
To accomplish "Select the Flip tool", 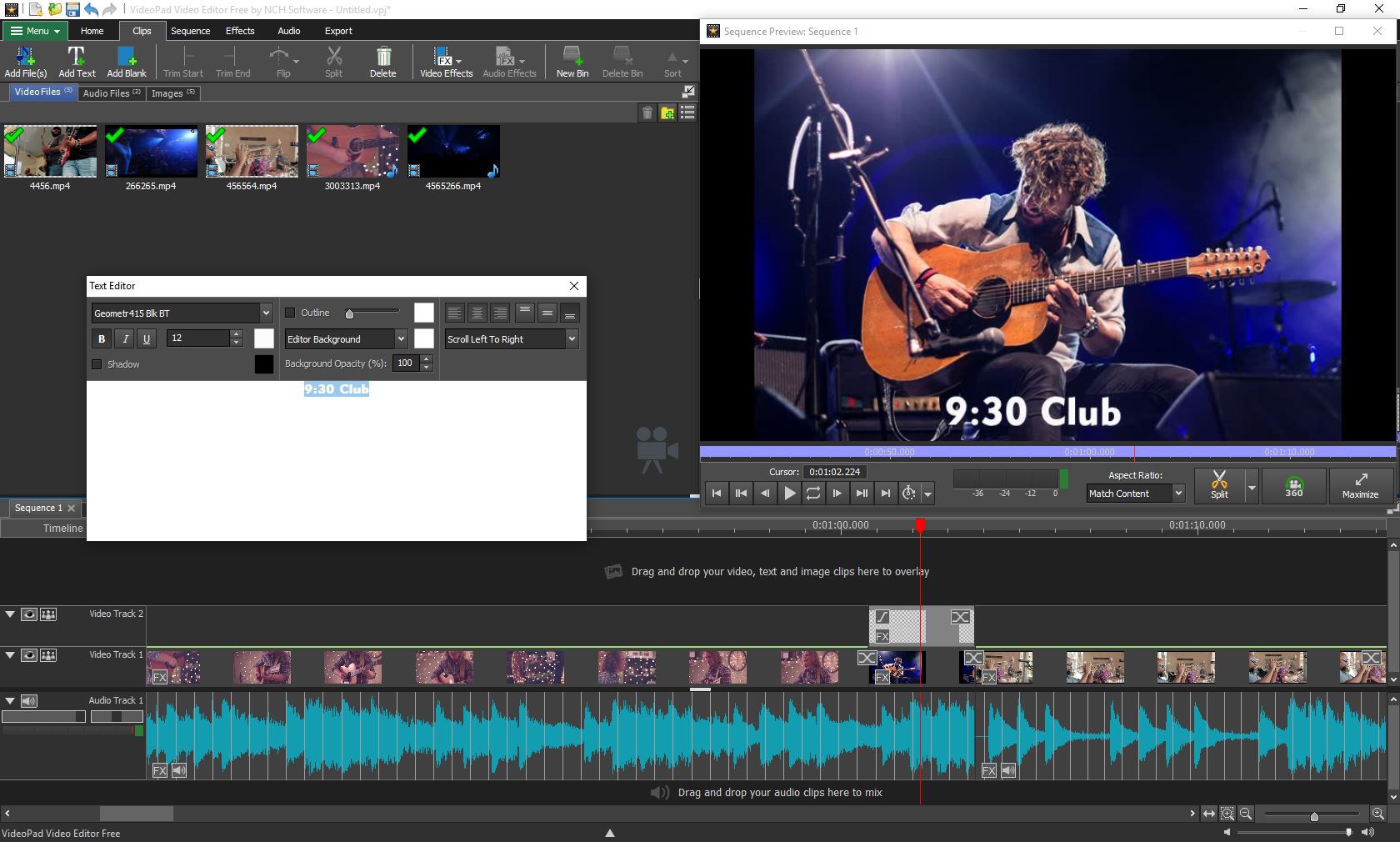I will [282, 61].
